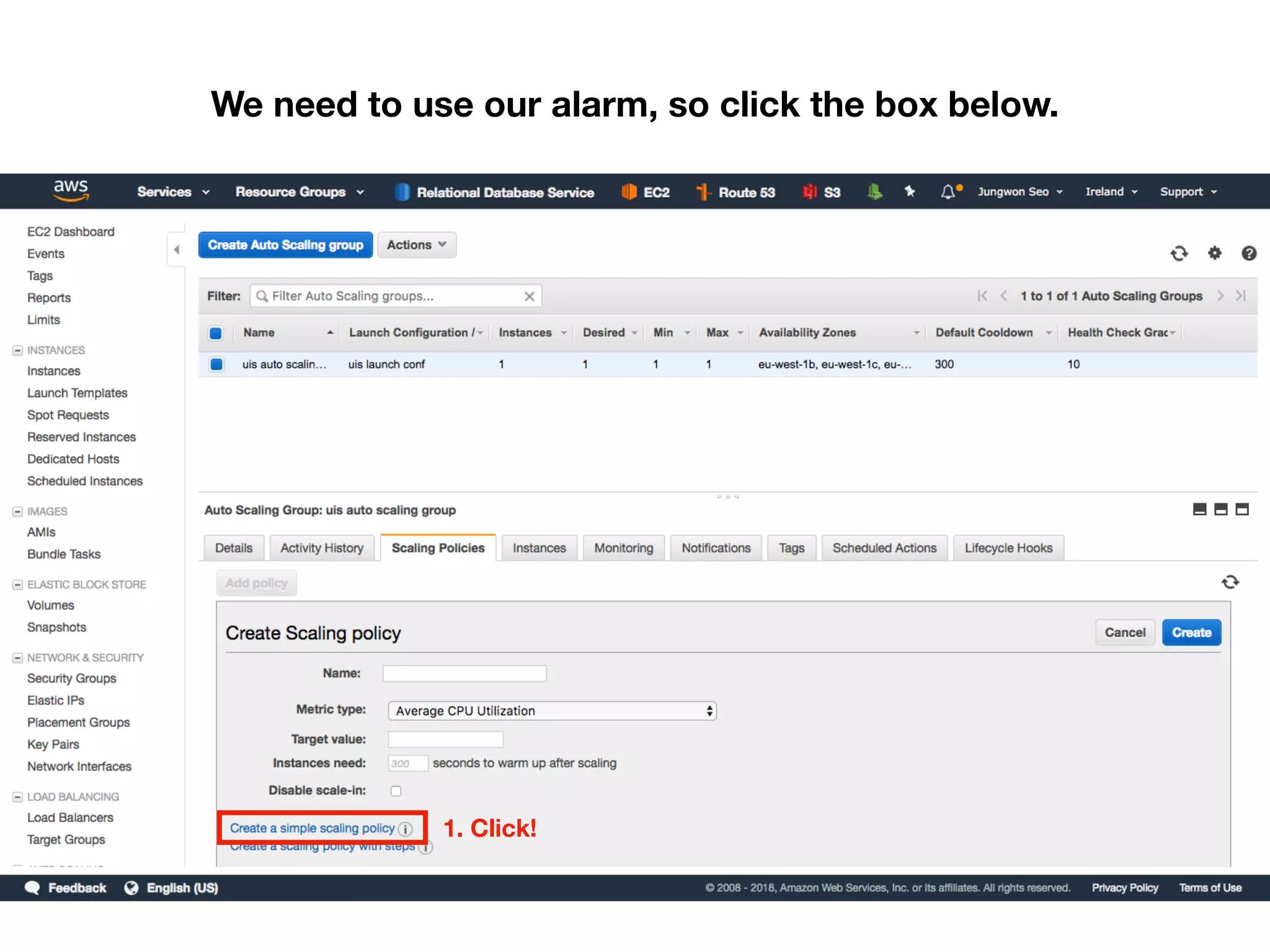Viewport: 1270px width, 952px height.
Task: Collapse the left navigation sidebar arrow
Action: point(177,250)
